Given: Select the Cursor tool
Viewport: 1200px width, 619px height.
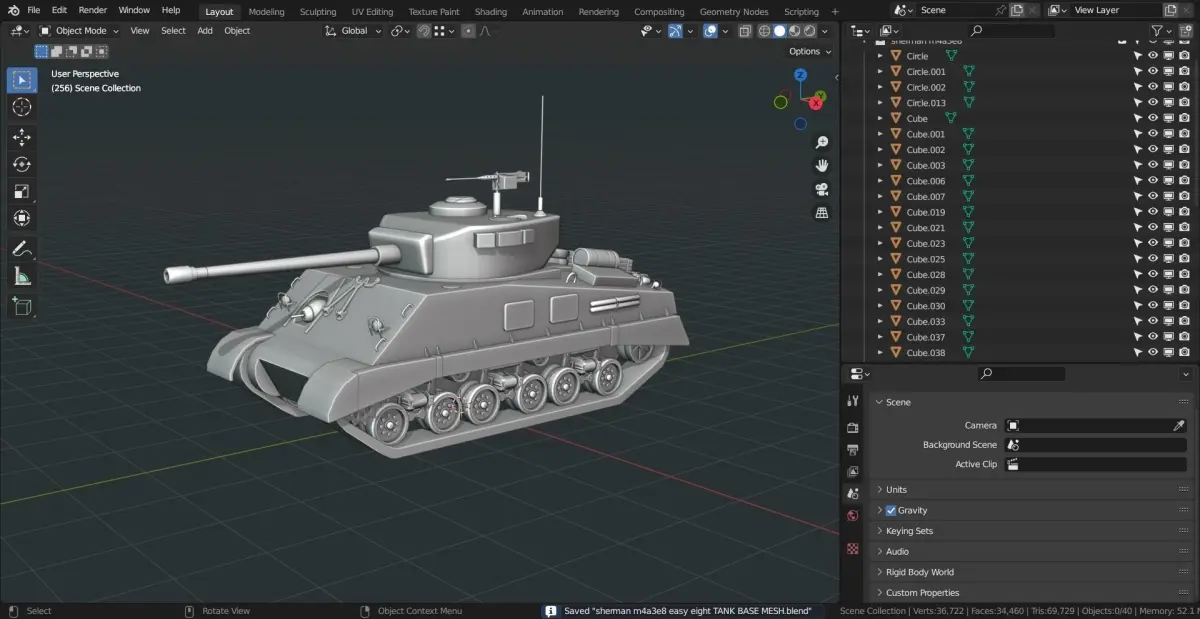Looking at the screenshot, I should coord(22,107).
